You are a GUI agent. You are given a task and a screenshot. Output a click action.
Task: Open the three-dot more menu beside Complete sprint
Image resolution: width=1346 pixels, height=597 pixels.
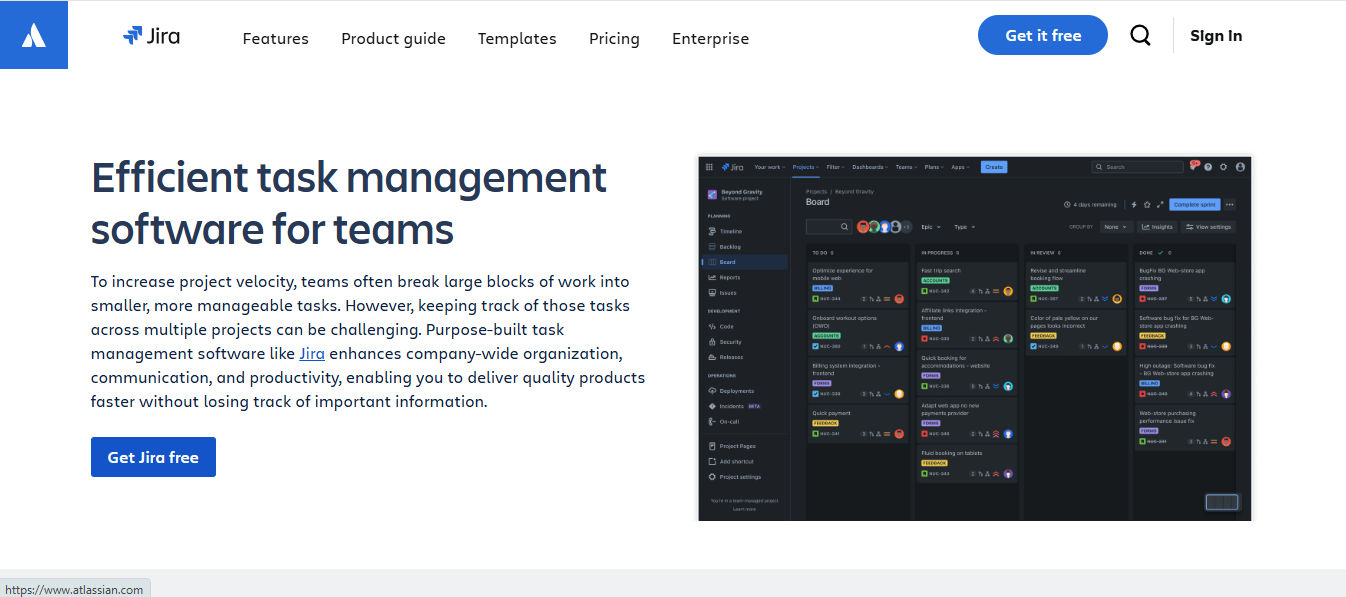tap(1230, 204)
